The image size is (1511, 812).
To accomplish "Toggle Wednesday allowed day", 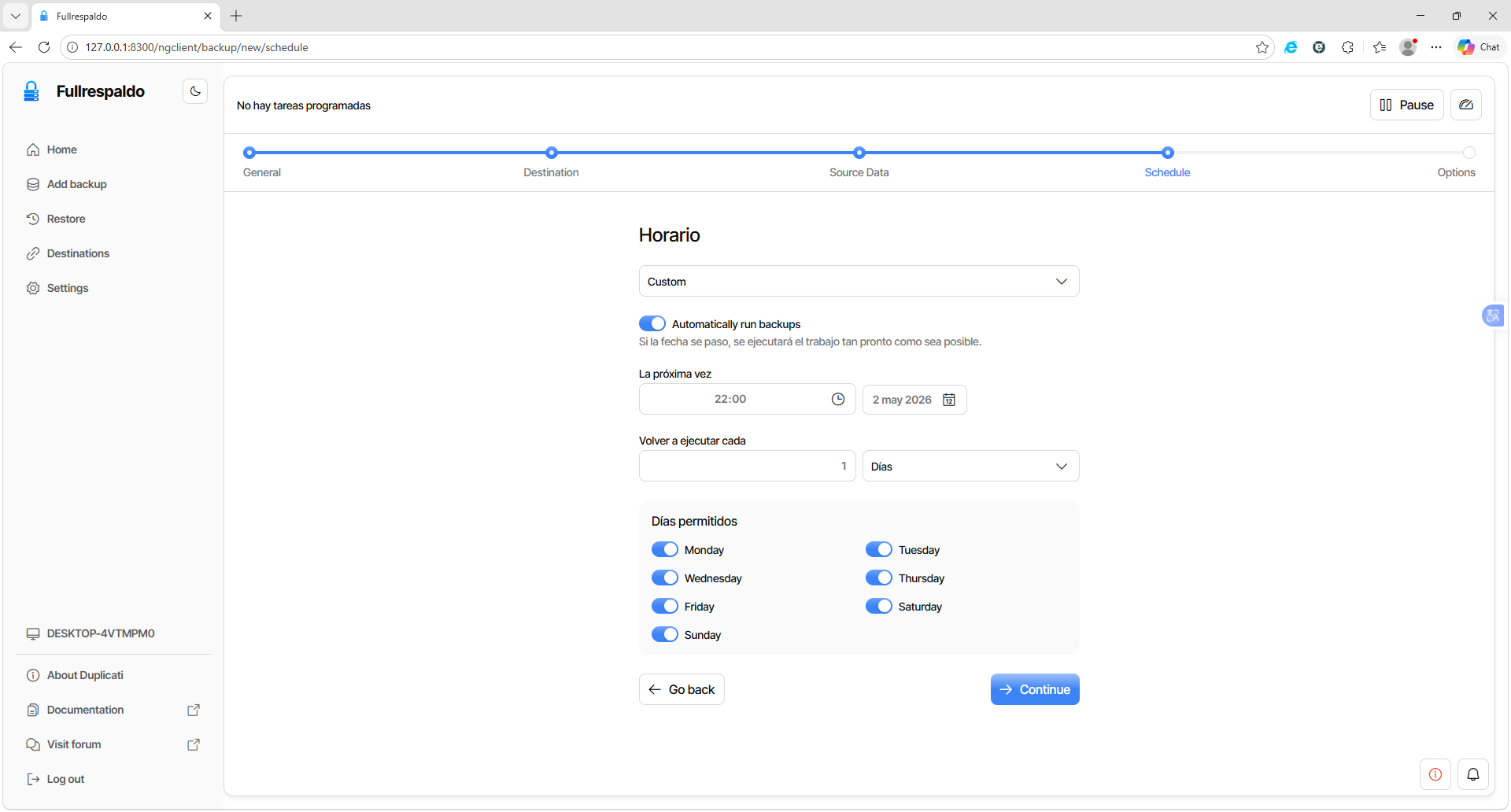I will tap(665, 578).
